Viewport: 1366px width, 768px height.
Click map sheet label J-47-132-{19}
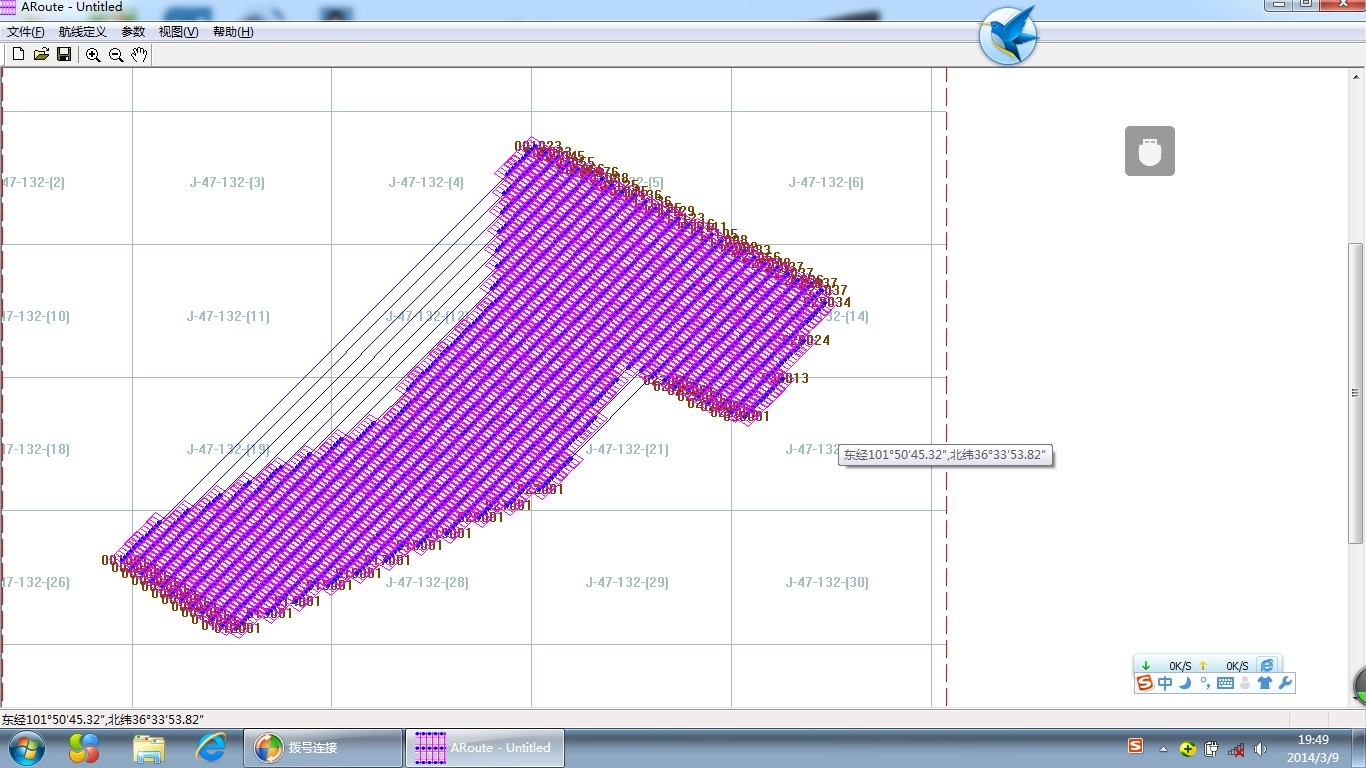point(228,450)
